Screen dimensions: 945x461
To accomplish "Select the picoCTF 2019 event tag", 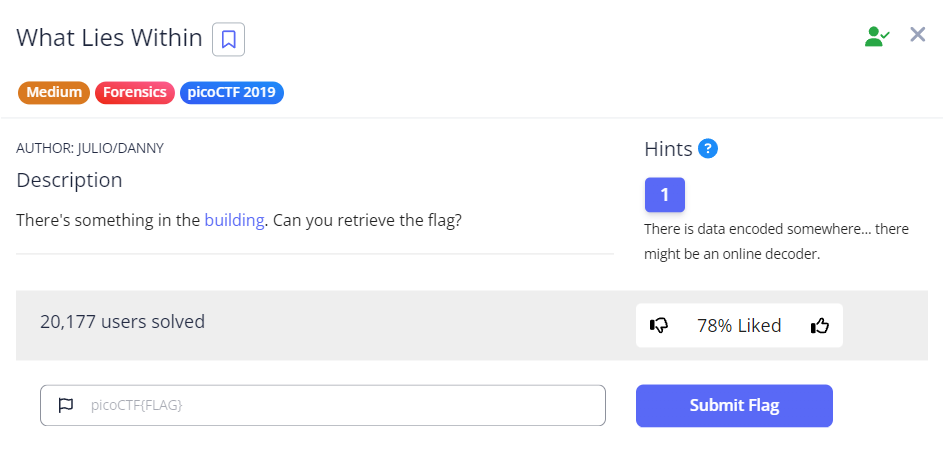I will (x=232, y=93).
